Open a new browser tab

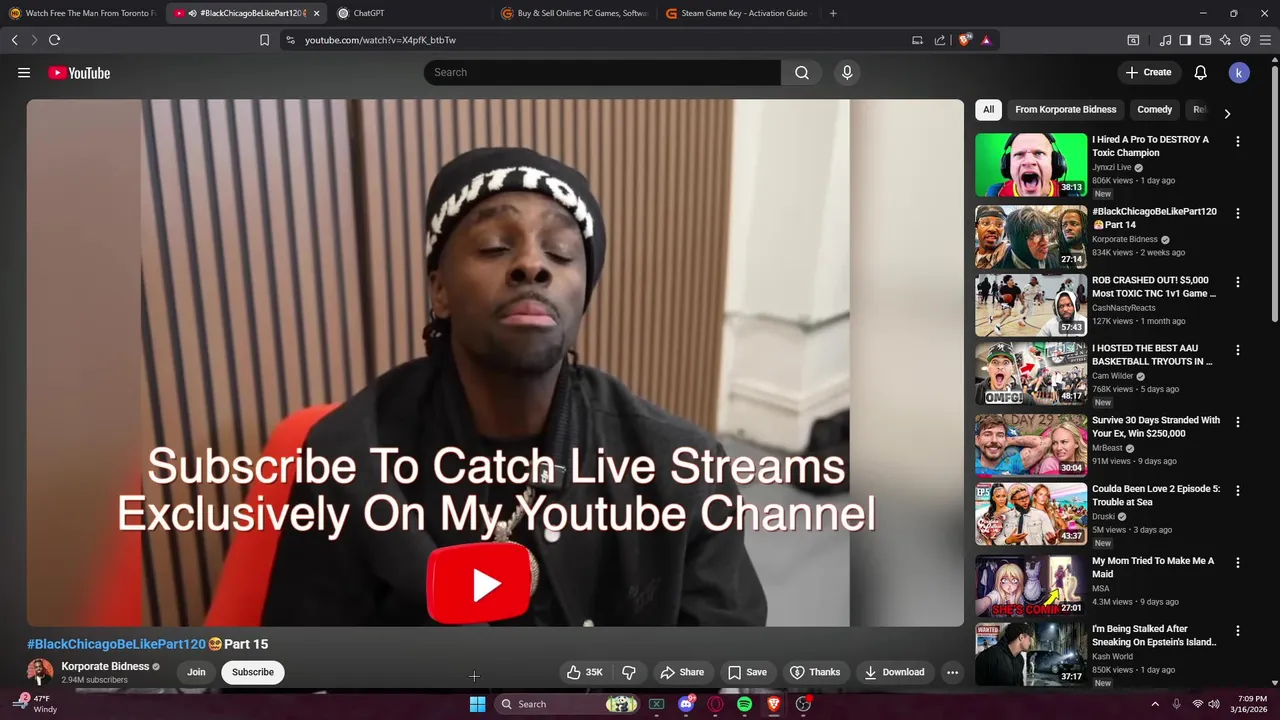[x=833, y=13]
